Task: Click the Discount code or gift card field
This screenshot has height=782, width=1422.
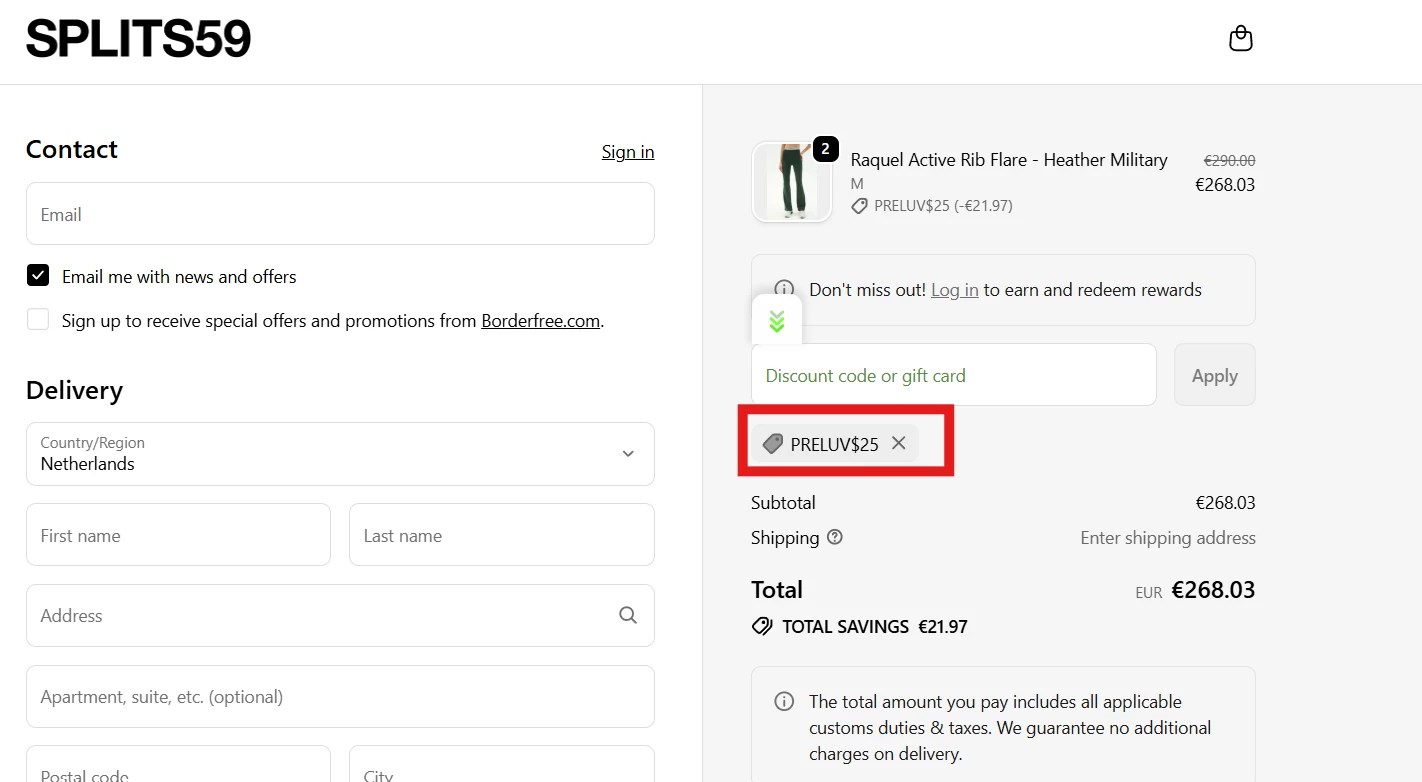Action: [953, 375]
